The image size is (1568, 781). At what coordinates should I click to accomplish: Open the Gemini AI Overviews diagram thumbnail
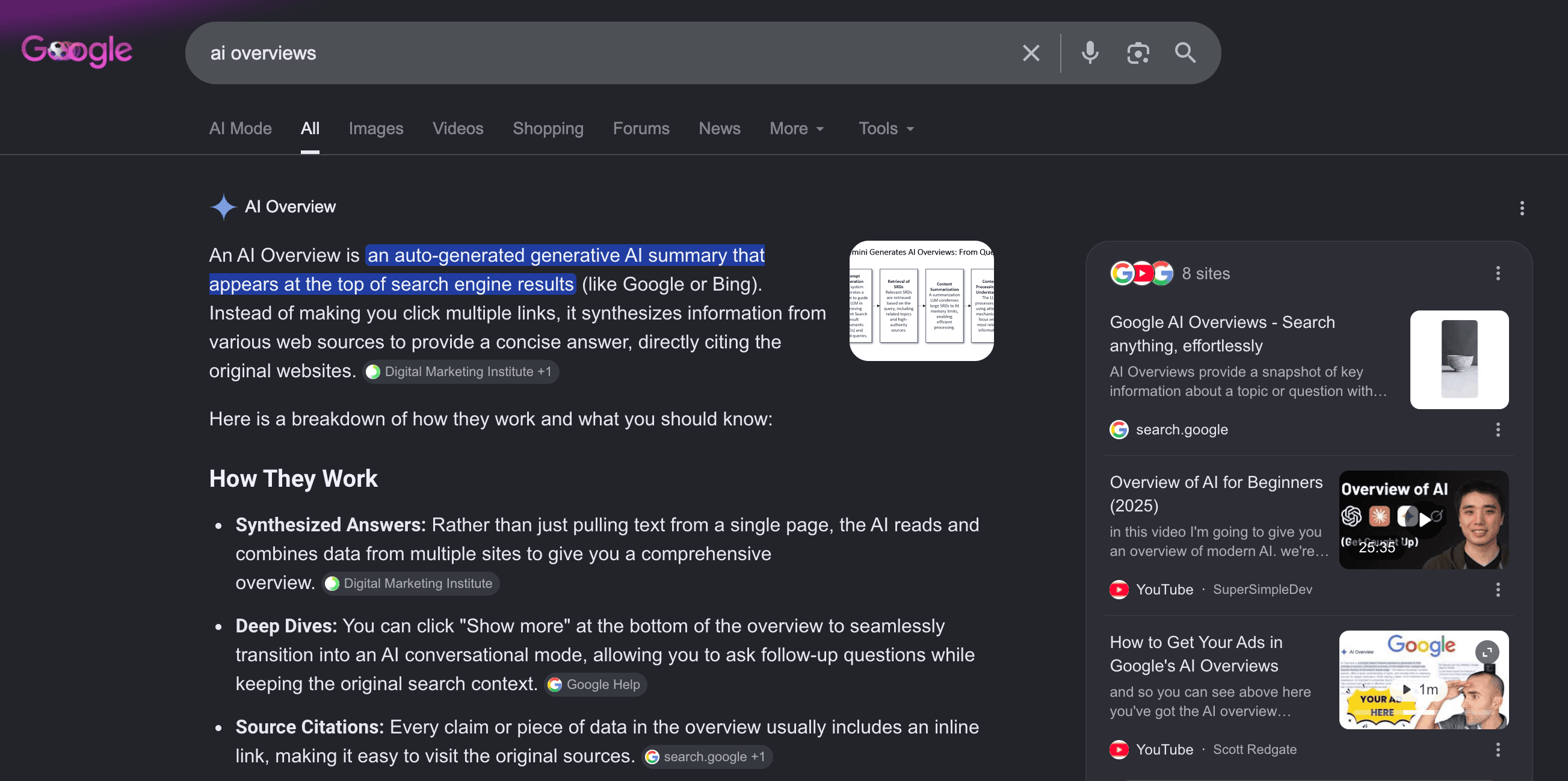click(922, 301)
